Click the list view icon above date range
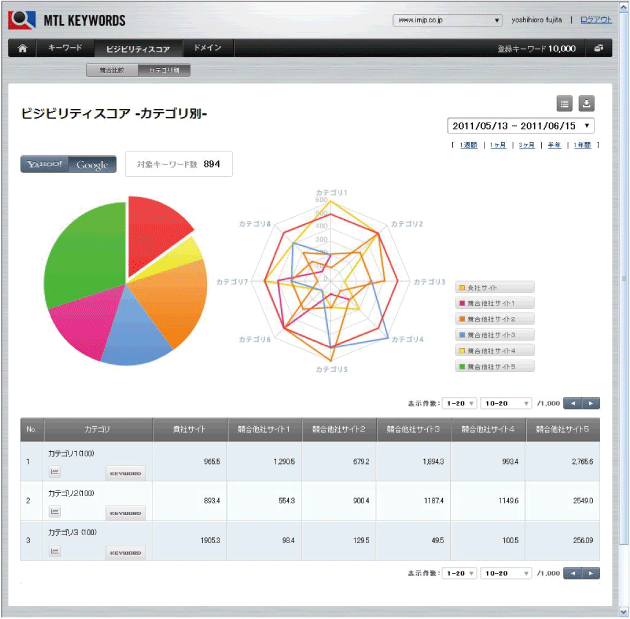 564,103
